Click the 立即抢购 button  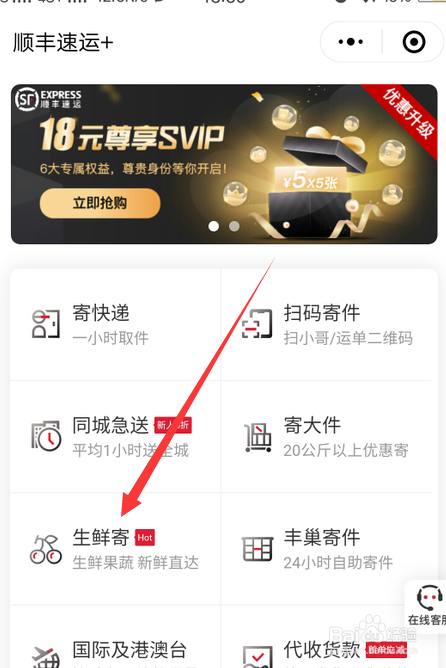click(100, 203)
